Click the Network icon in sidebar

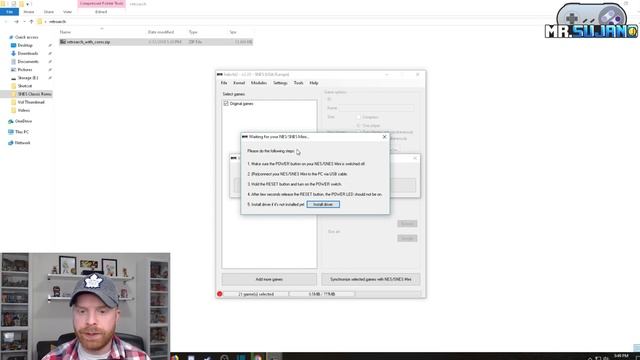click(11, 143)
